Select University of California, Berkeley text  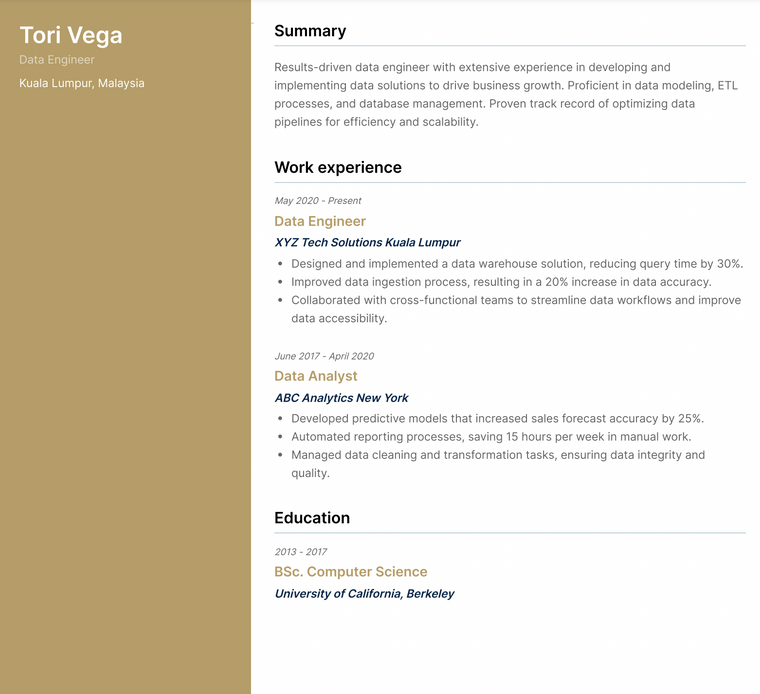pyautogui.click(x=364, y=594)
